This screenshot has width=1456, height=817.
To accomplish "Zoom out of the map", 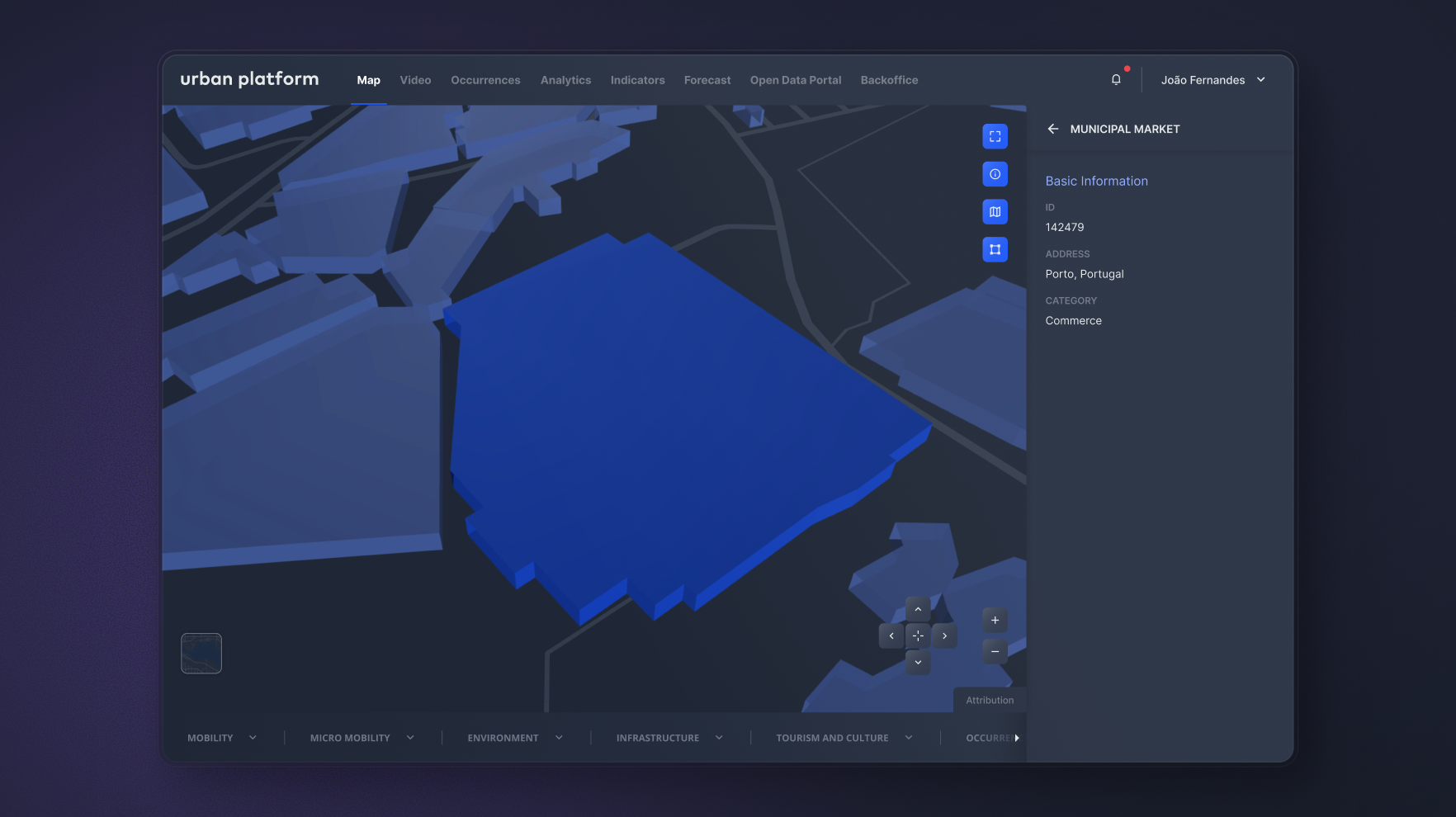I will pyautogui.click(x=995, y=651).
